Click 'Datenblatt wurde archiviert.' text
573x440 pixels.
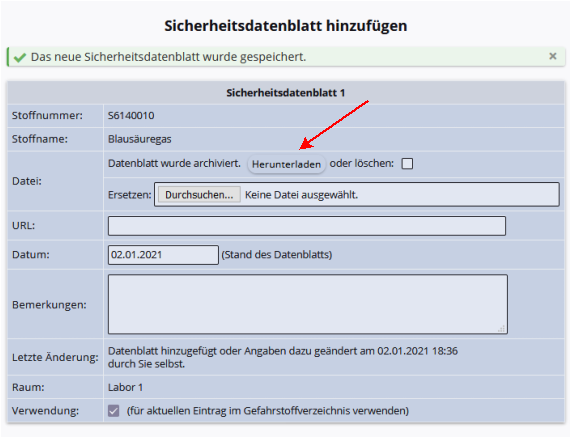[174, 163]
